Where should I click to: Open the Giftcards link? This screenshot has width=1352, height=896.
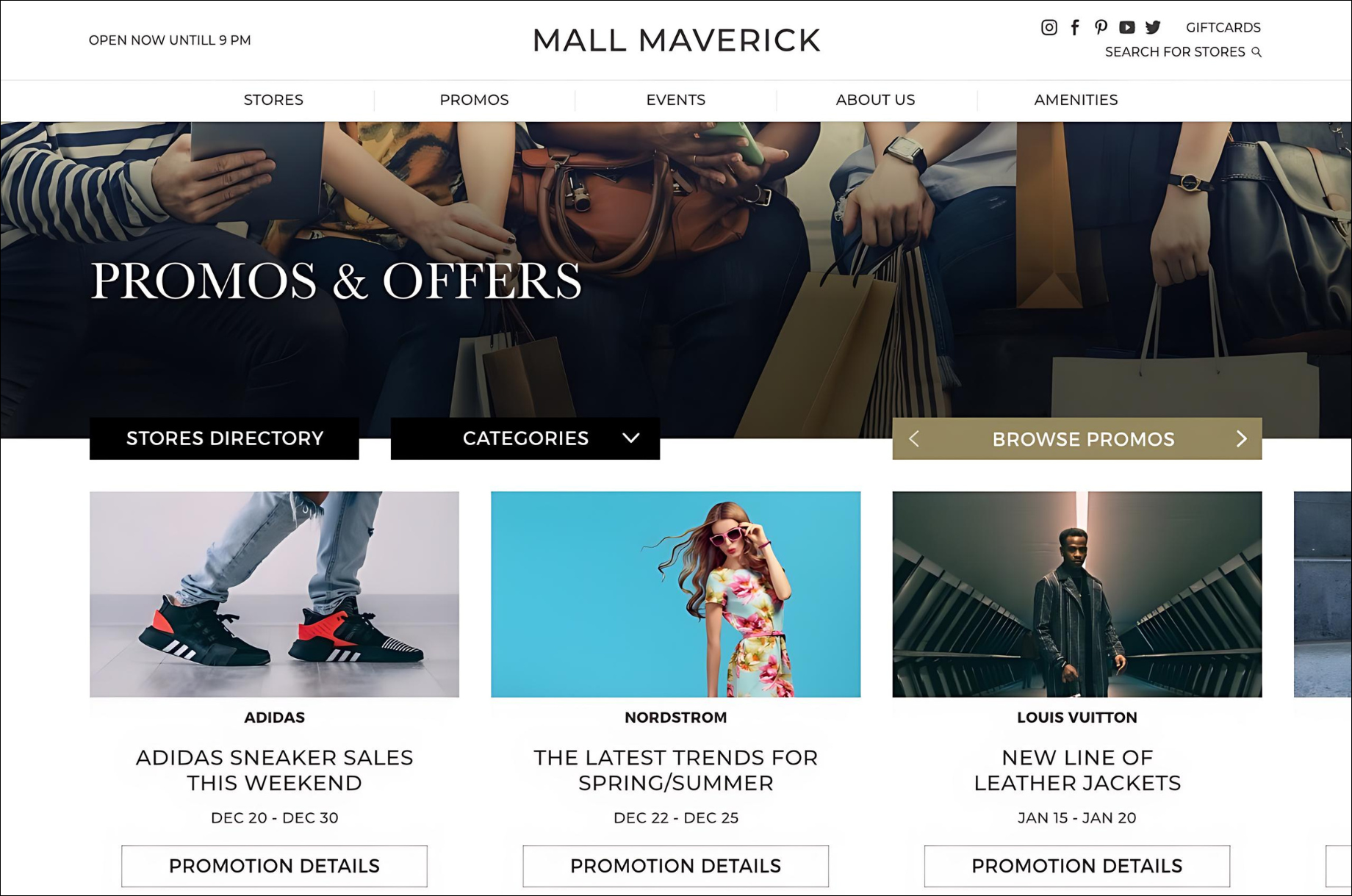(x=1223, y=28)
